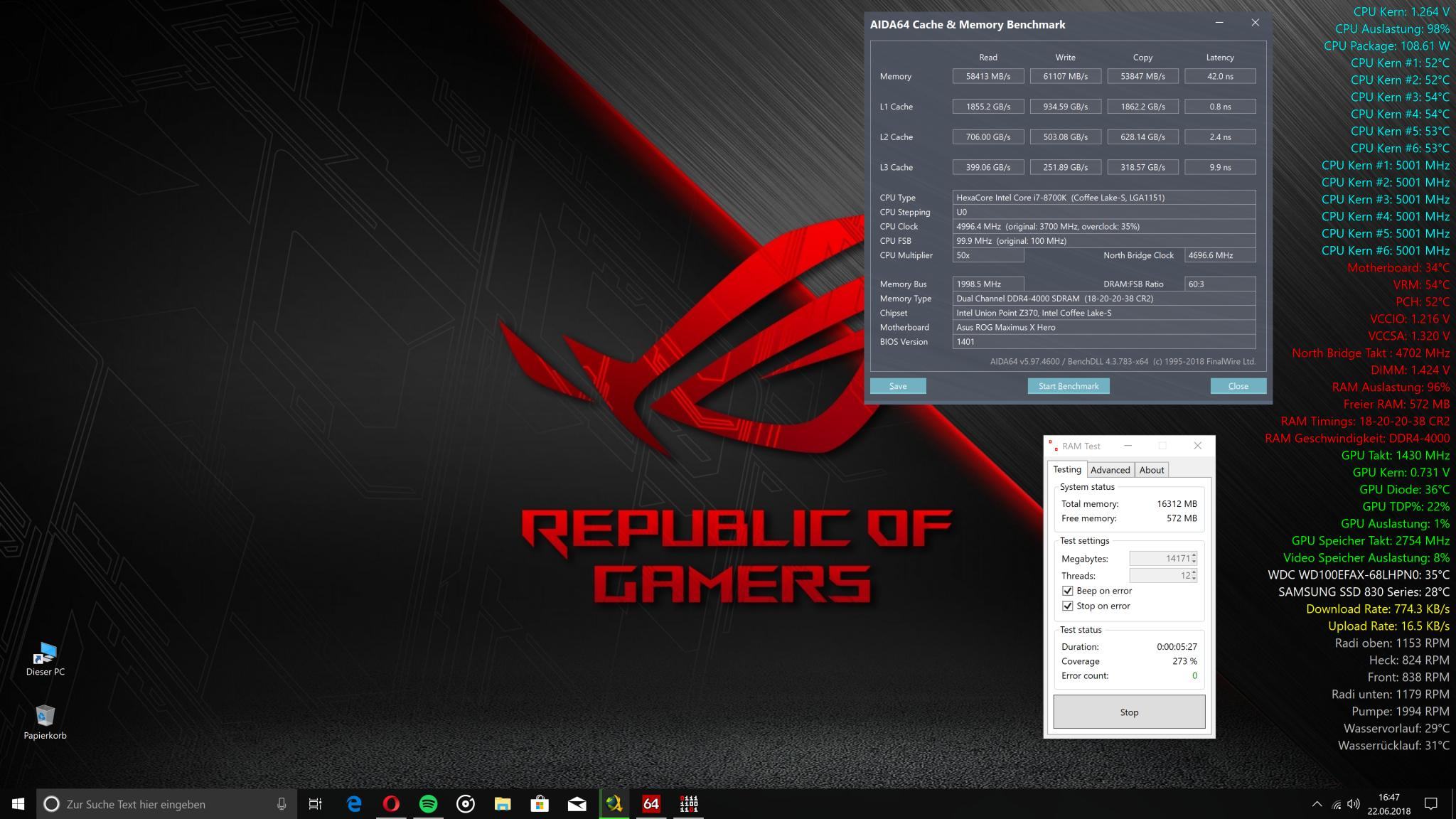Open Opera browser from the taskbar
Viewport: 1456px width, 819px height.
[x=391, y=804]
